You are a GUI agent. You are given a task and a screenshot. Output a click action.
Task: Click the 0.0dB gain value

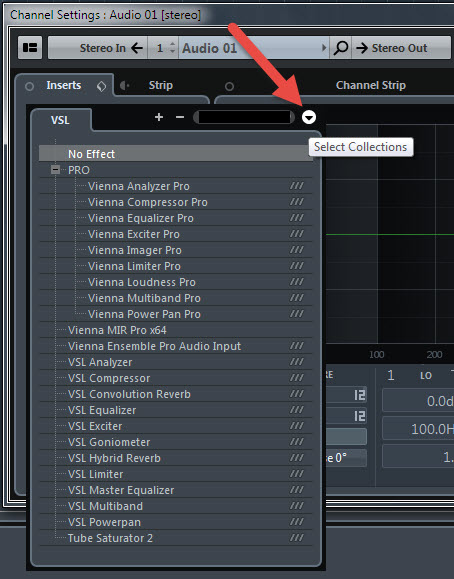click(x=419, y=401)
